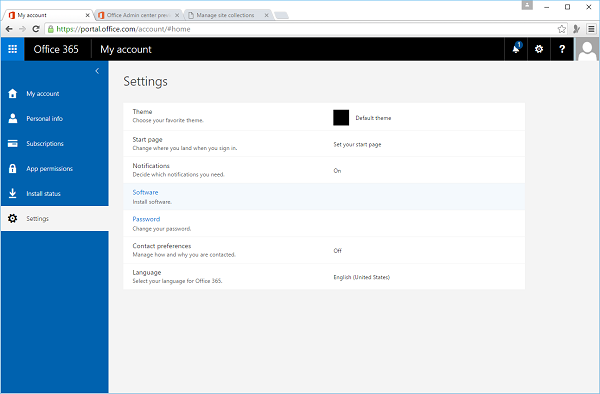Open the Notifications setting heading
This screenshot has height=394, width=600.
point(151,166)
